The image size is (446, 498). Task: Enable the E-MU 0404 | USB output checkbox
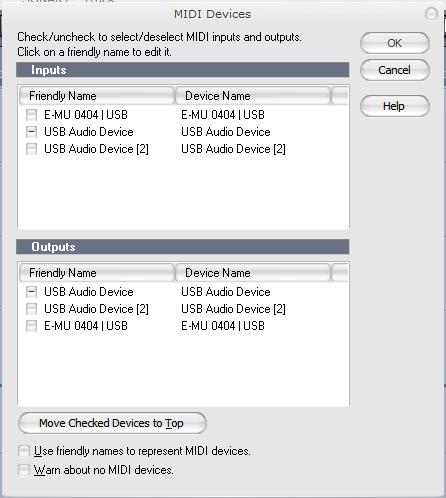click(x=31, y=326)
